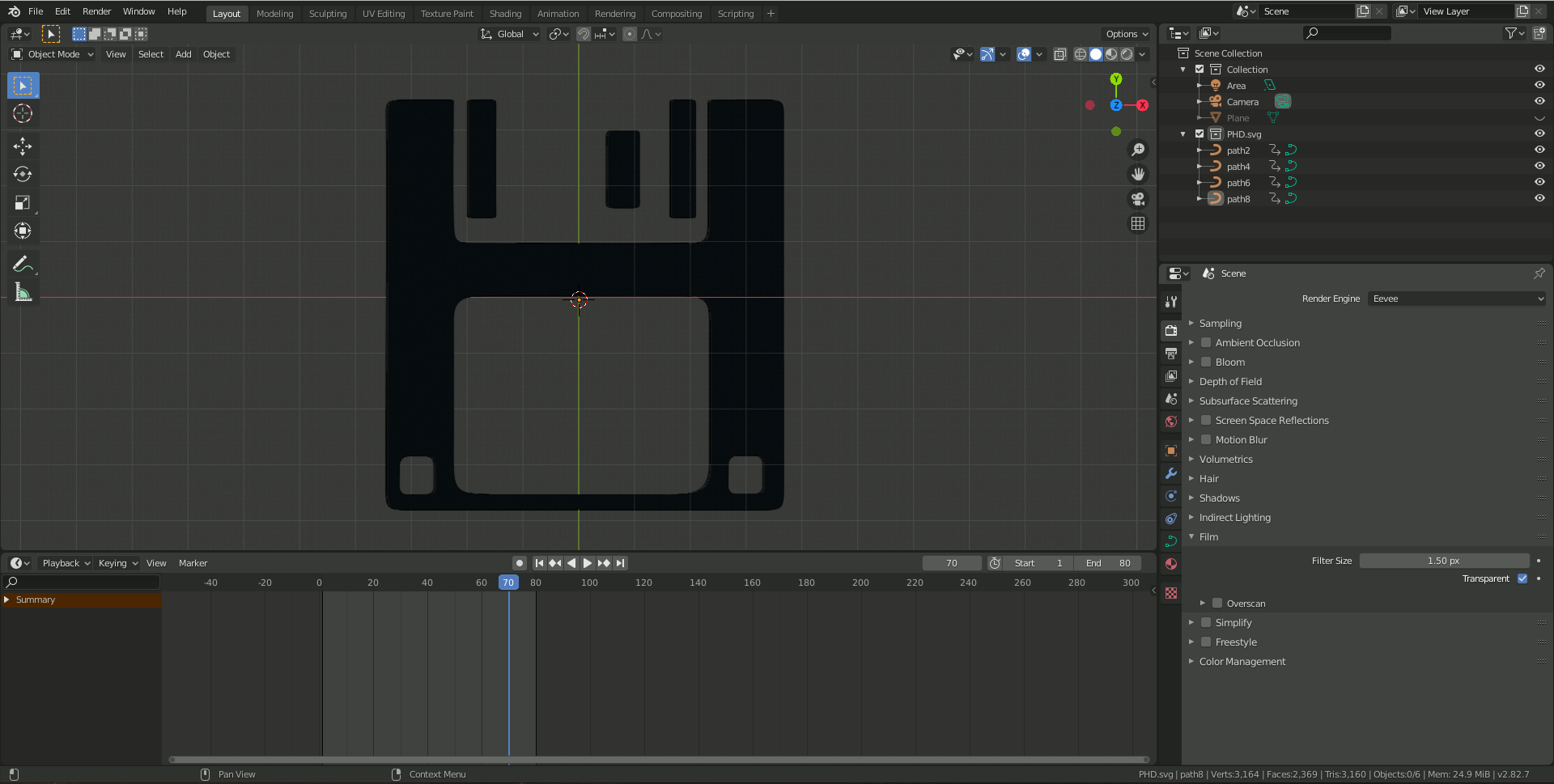
Task: Select the Scale tool
Action: [x=23, y=203]
